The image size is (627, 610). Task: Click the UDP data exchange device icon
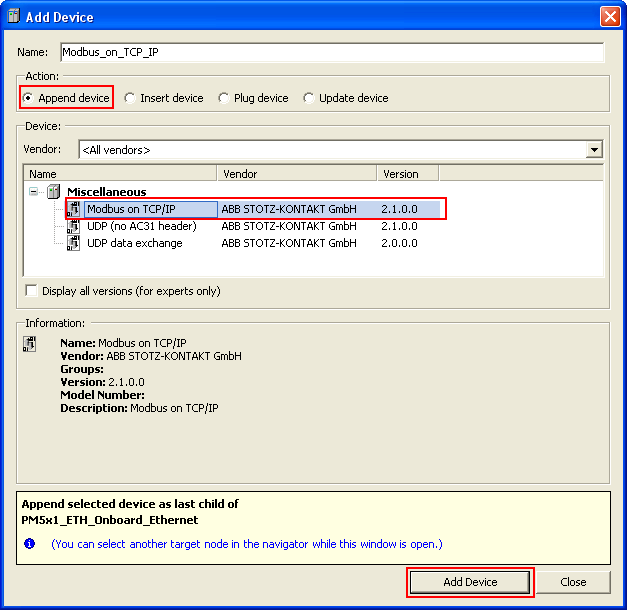74,243
